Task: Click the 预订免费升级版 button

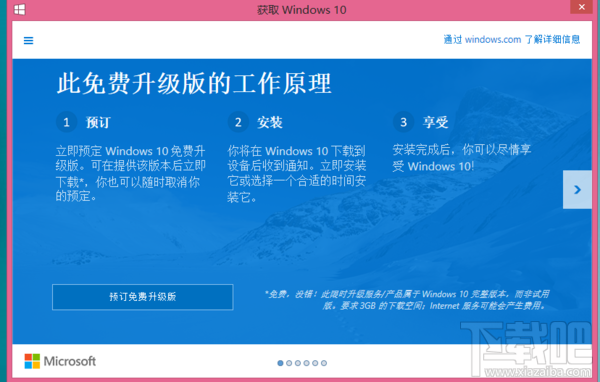Action: pos(143,297)
